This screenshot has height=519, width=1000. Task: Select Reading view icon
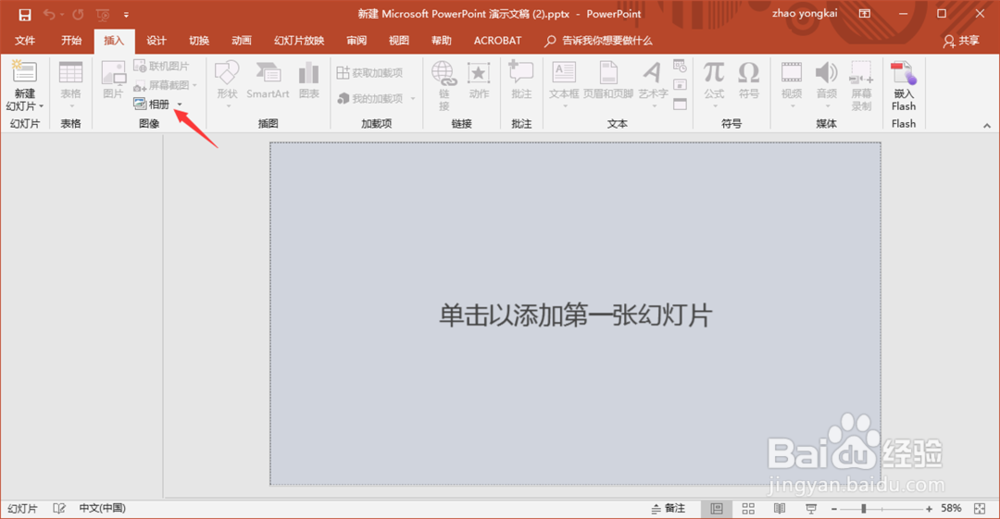[x=779, y=508]
